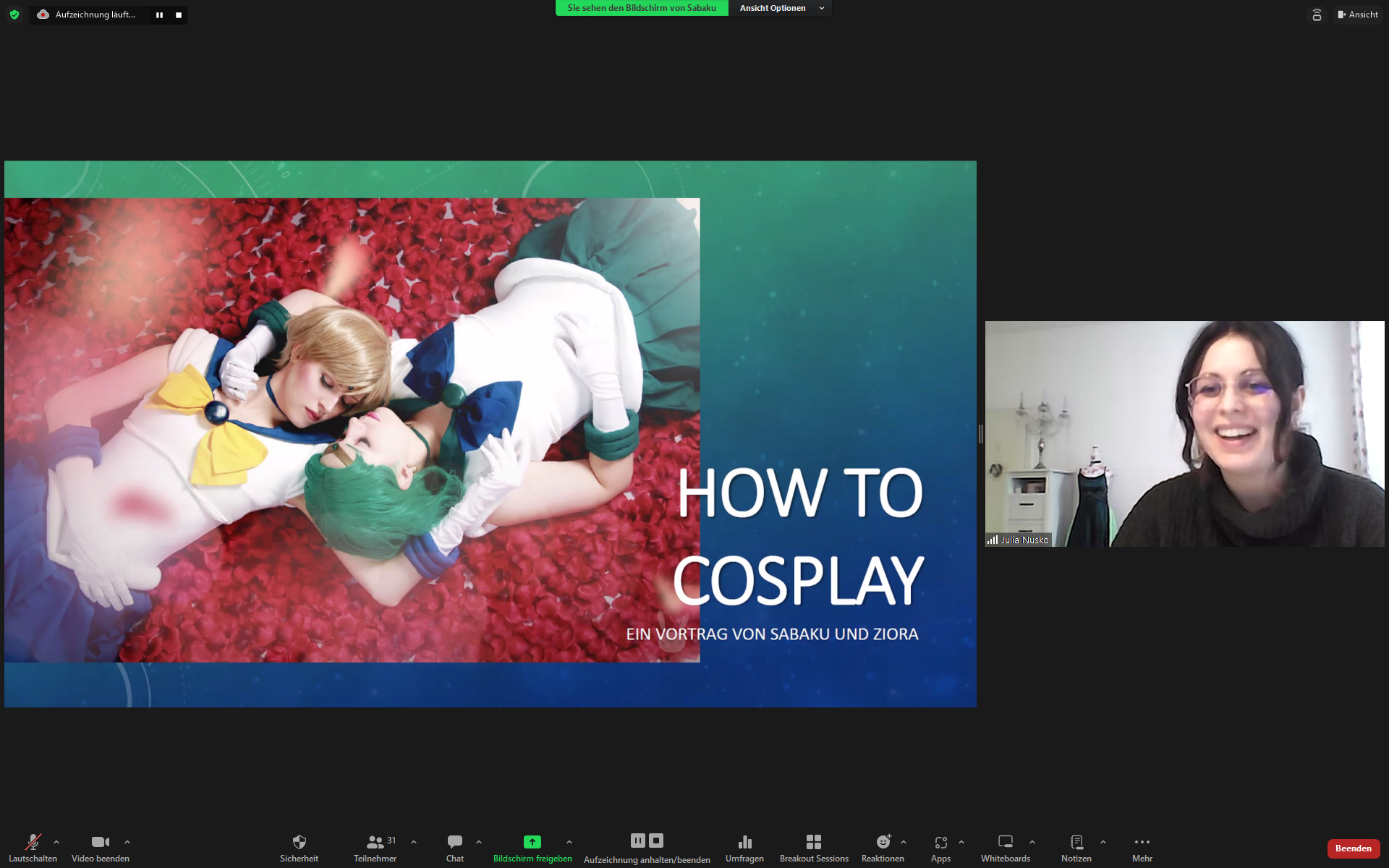The height and width of the screenshot is (868, 1389).
Task: Click the lock icon near Ansicht
Action: point(1317,14)
